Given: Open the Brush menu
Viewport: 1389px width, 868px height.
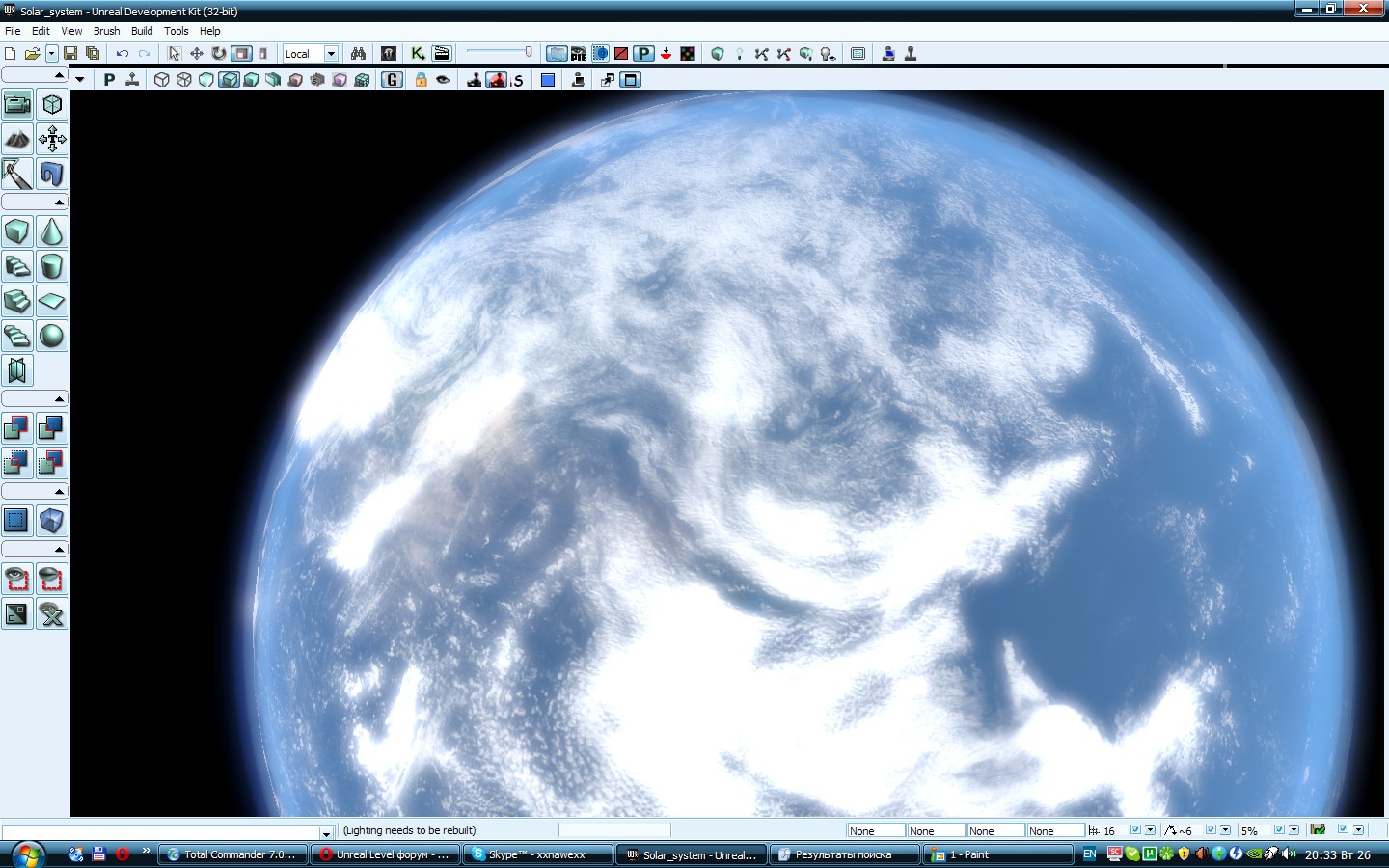Looking at the screenshot, I should (x=106, y=31).
